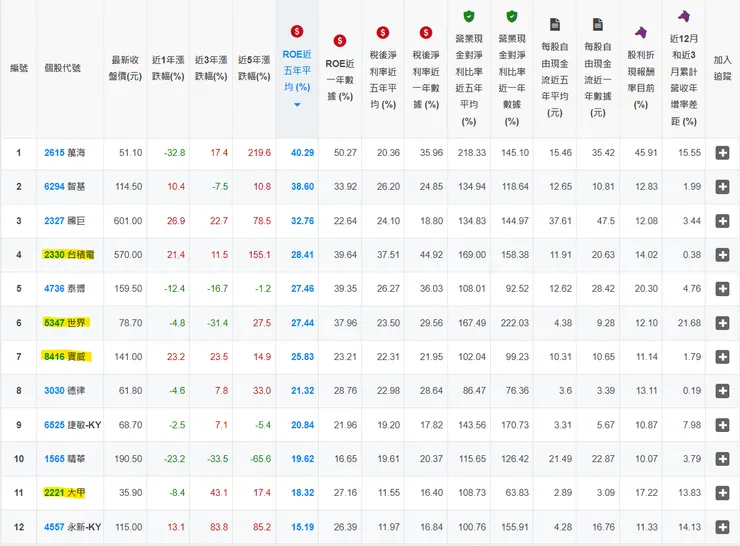Open highlighted stock link 2221 大甲
The height and width of the screenshot is (546, 740).
65,493
